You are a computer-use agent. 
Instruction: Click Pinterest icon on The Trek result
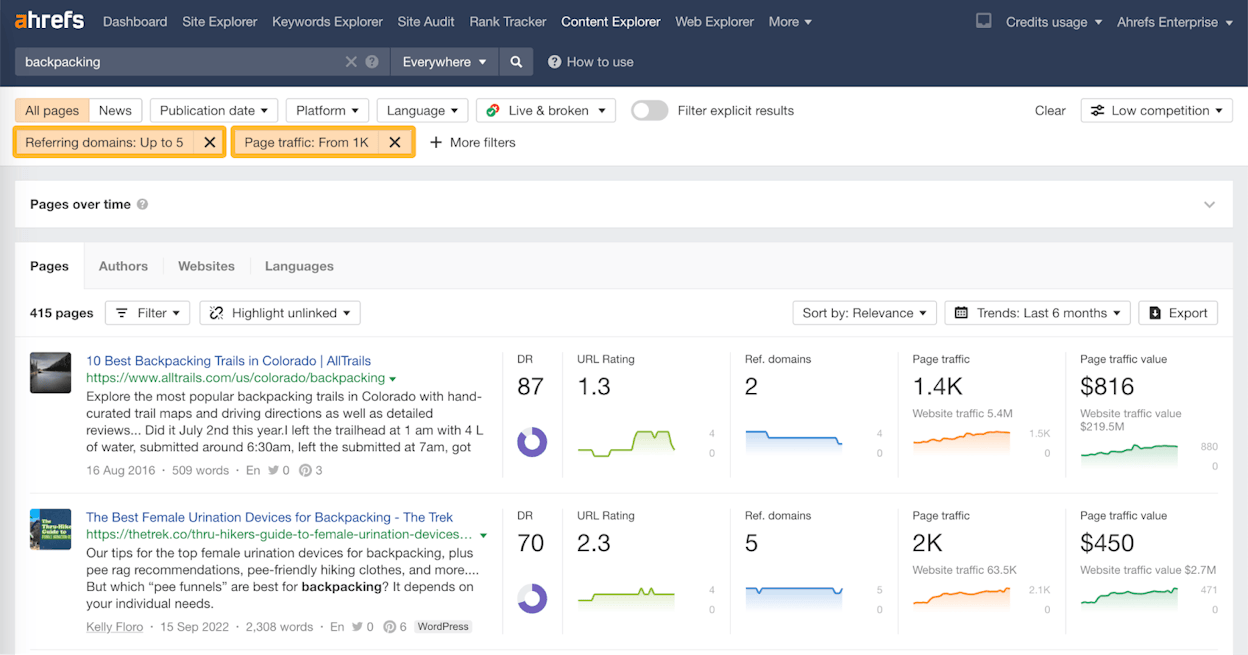[389, 627]
